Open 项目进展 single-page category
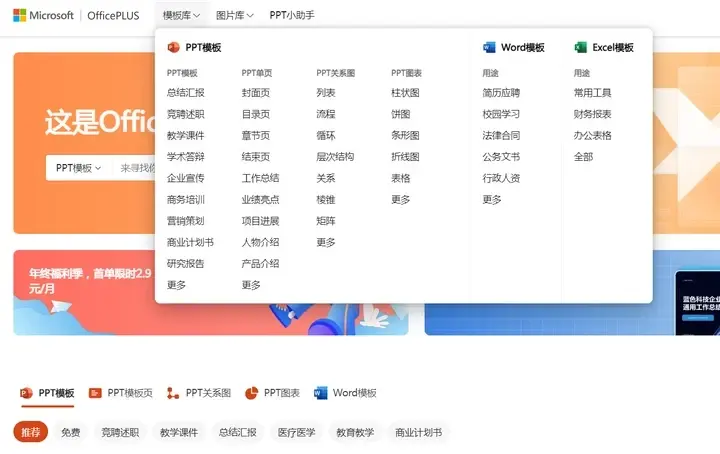Viewport: 720px width, 454px height. click(260, 221)
